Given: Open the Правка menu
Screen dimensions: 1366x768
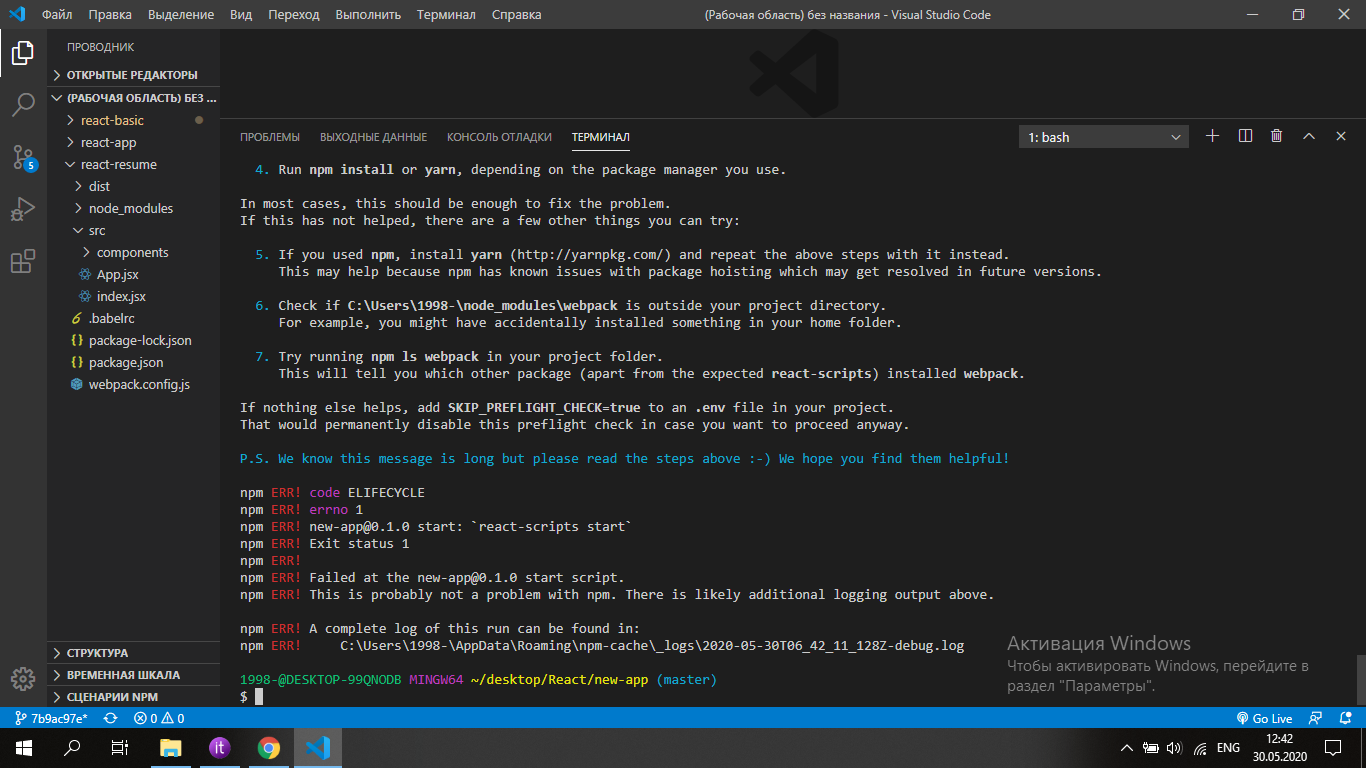Looking at the screenshot, I should (109, 14).
